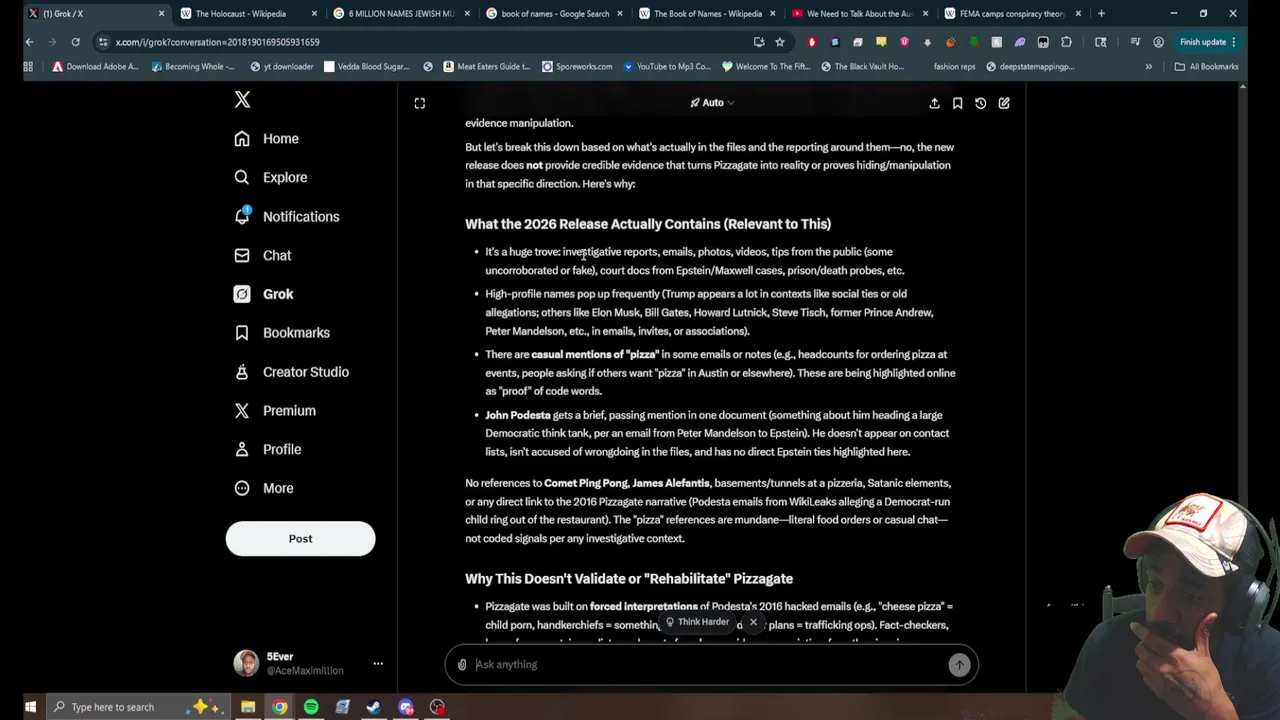Click the 5Ever profile avatar

[x=246, y=663]
